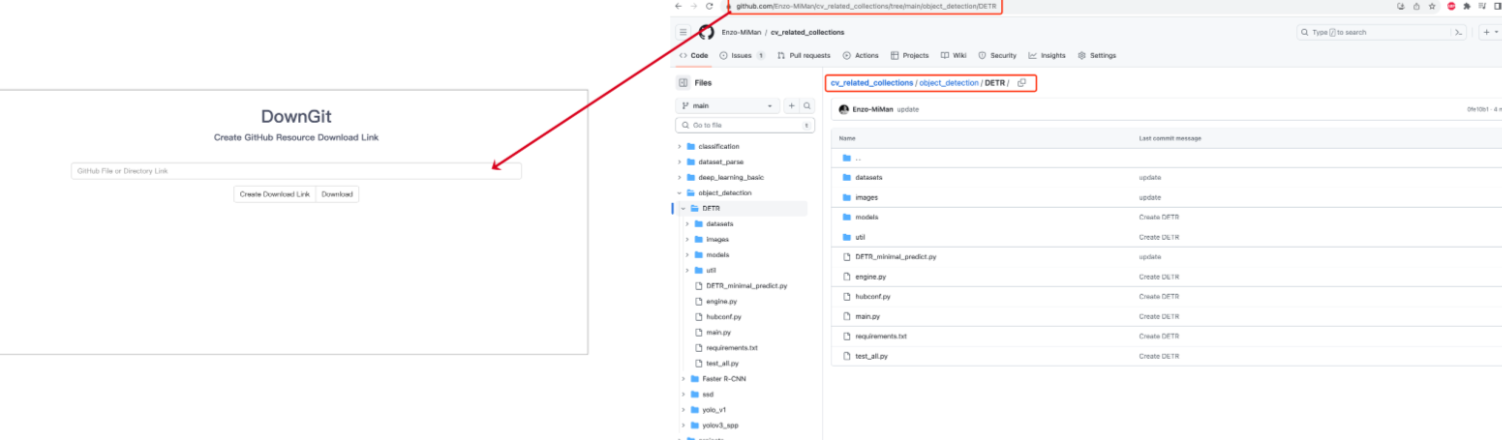Copy the path with the breadcrumb copy icon
The image size is (1502, 440).
tap(1022, 83)
